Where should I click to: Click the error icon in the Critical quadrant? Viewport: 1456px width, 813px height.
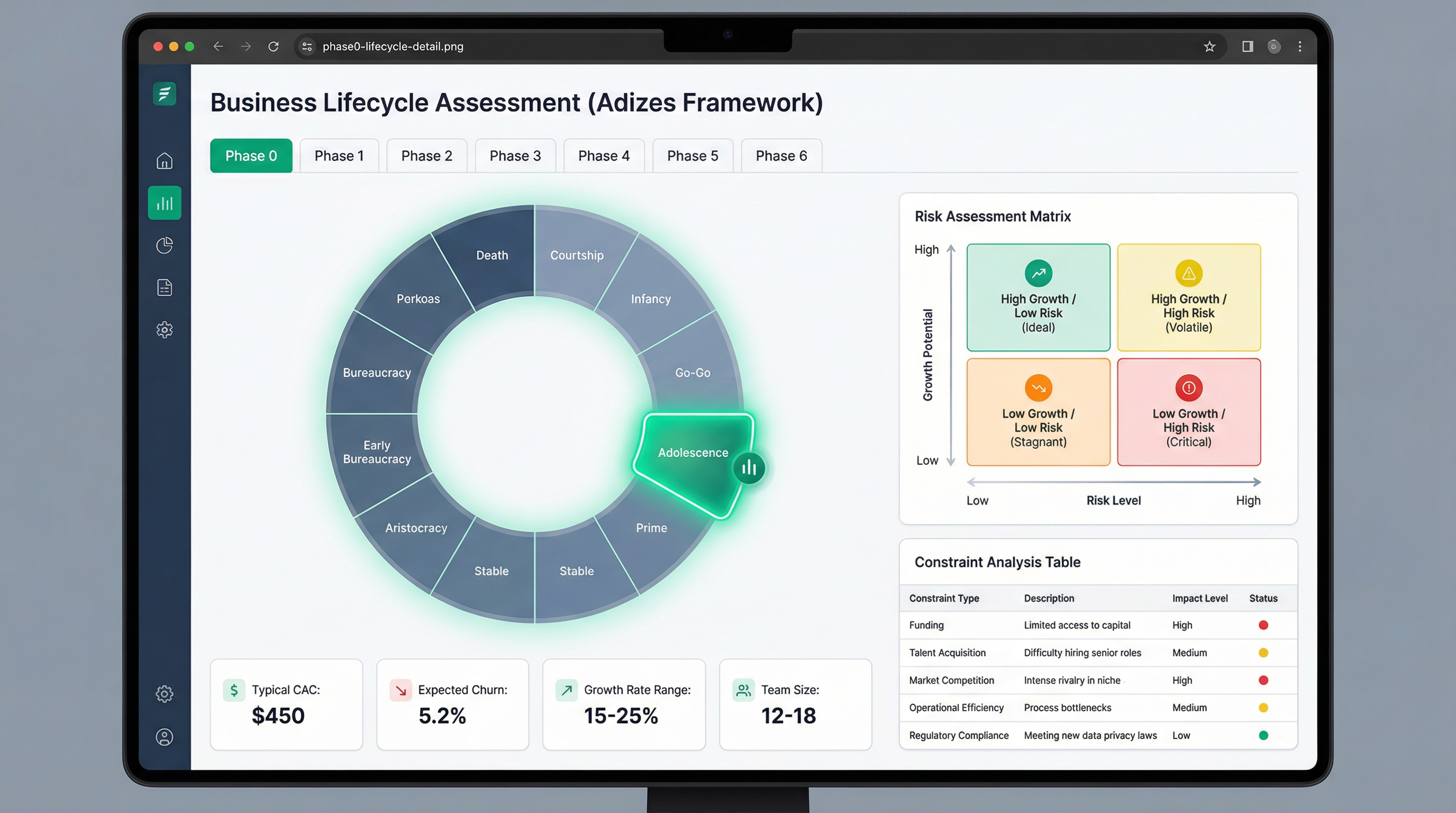(x=1188, y=388)
